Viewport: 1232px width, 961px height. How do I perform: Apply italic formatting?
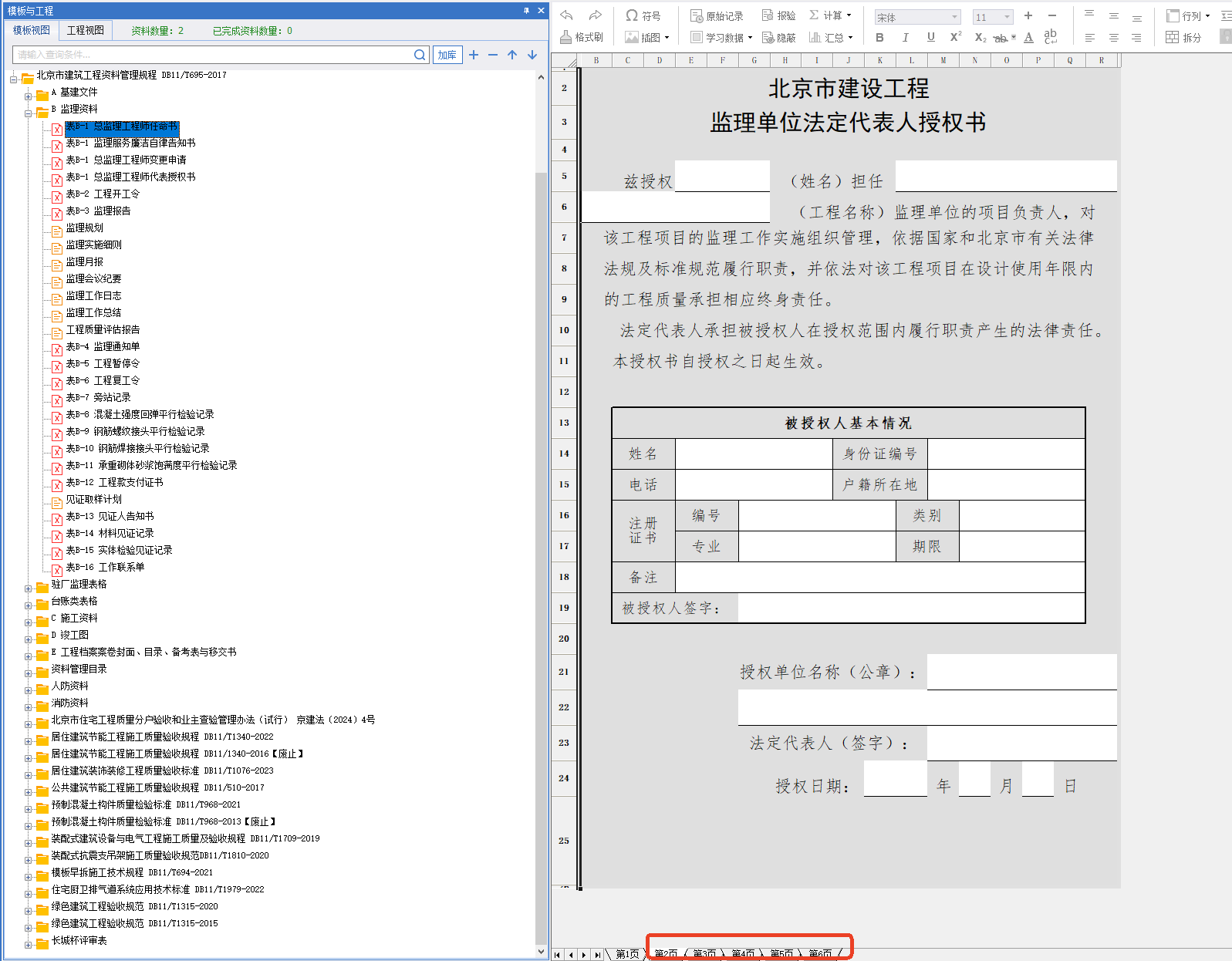(x=905, y=37)
